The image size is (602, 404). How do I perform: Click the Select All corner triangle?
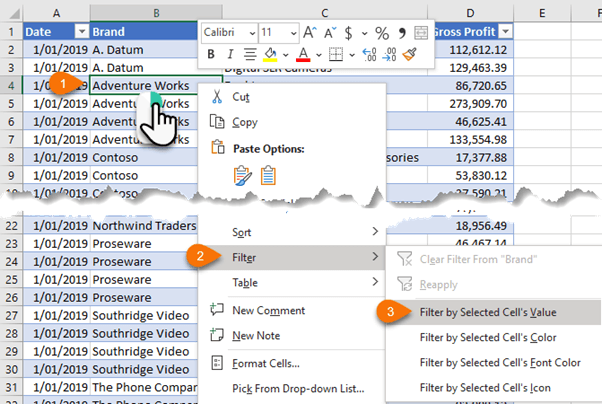[14, 14]
